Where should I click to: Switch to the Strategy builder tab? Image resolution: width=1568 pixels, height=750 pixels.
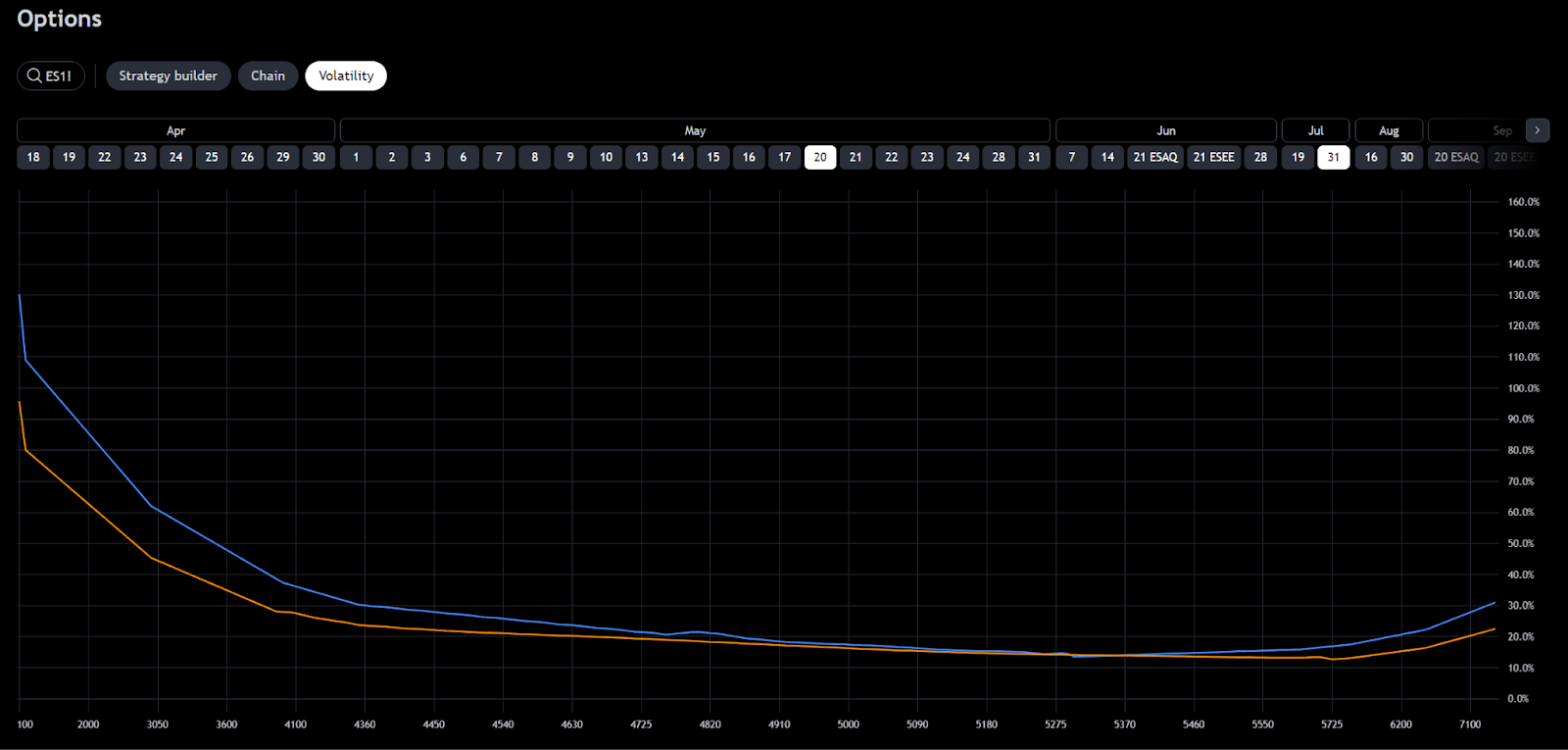click(168, 75)
